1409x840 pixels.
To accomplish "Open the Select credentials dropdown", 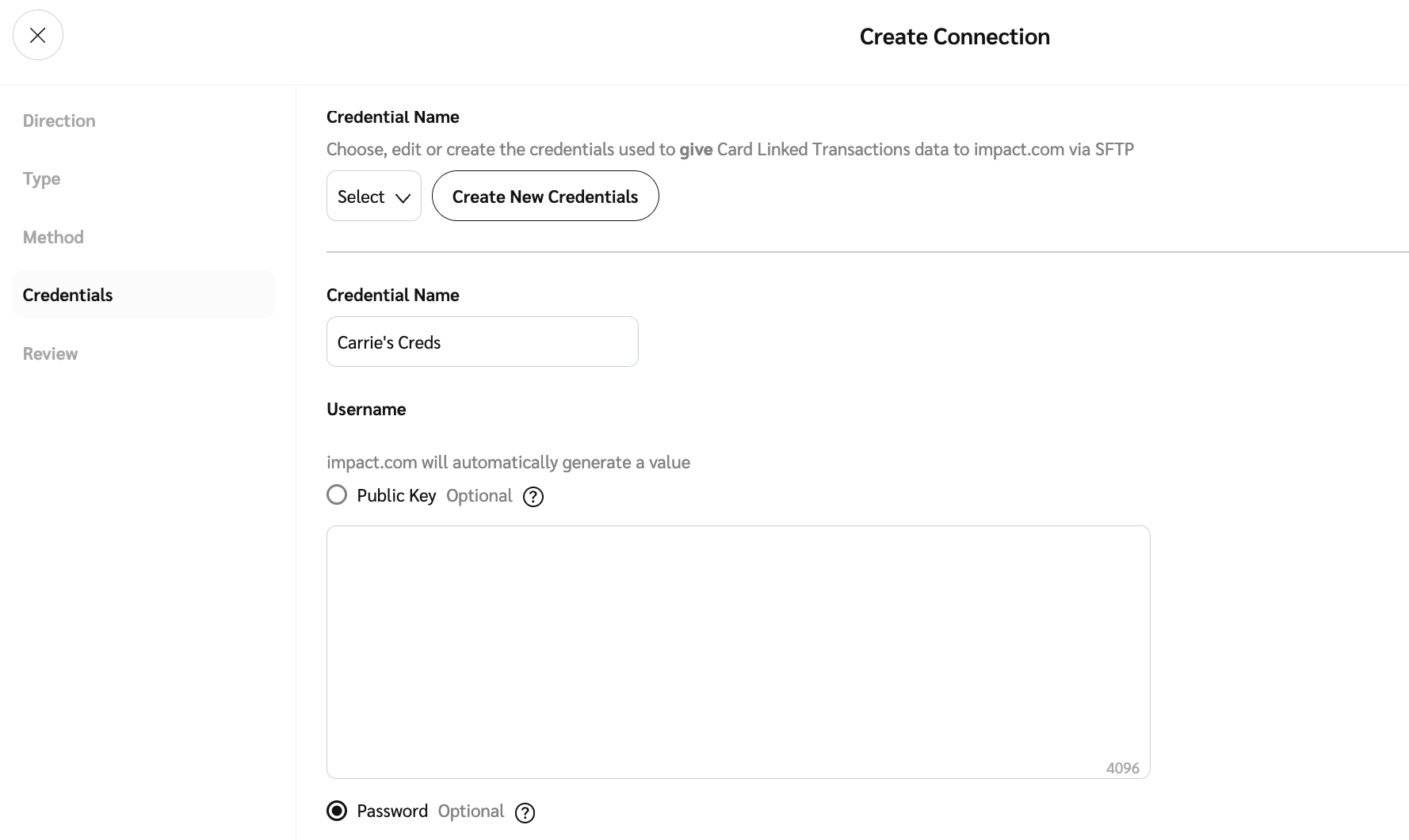I will click(373, 196).
